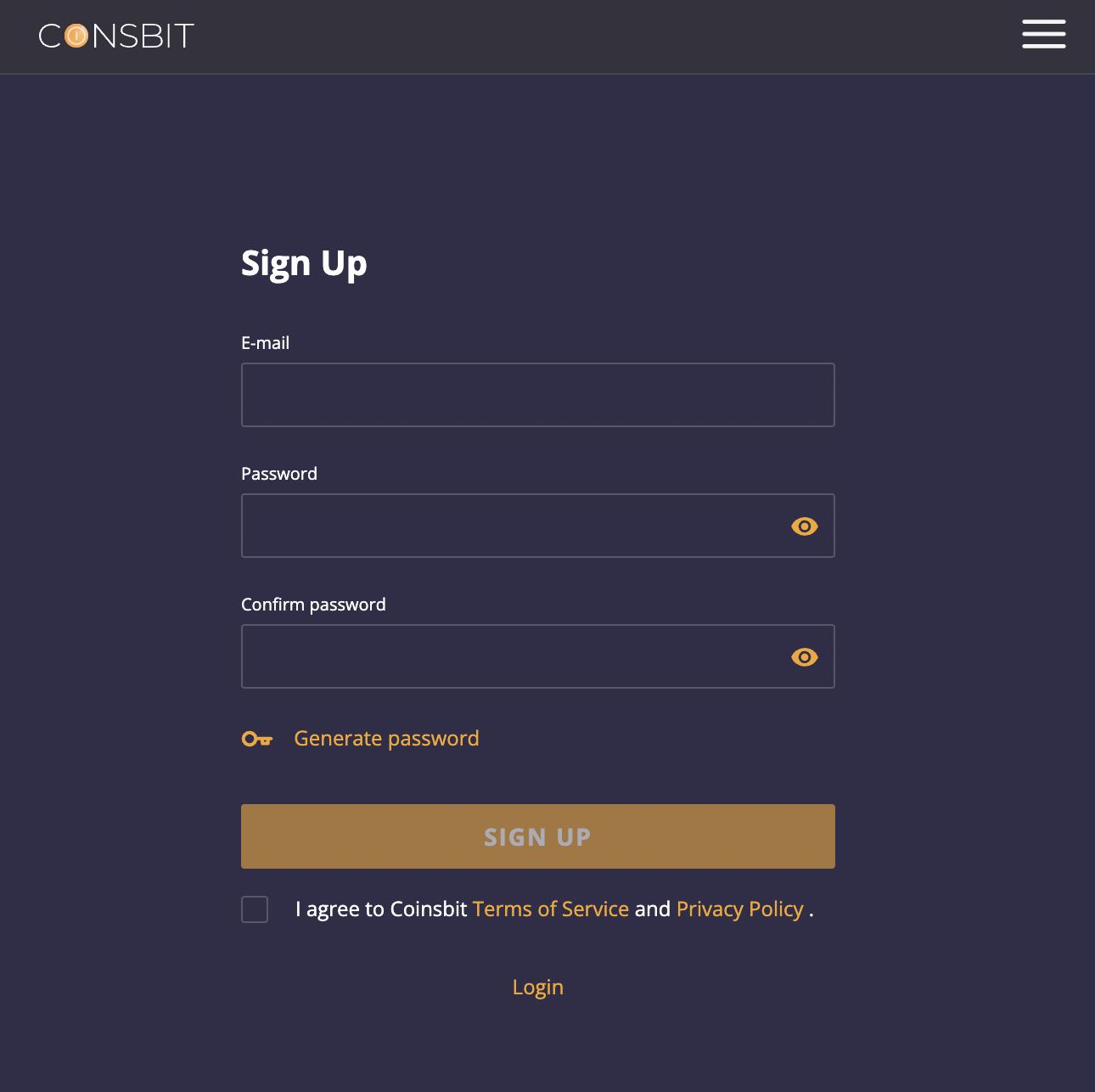Open the hamburger navigation menu
The height and width of the screenshot is (1092, 1095).
(1043, 34)
